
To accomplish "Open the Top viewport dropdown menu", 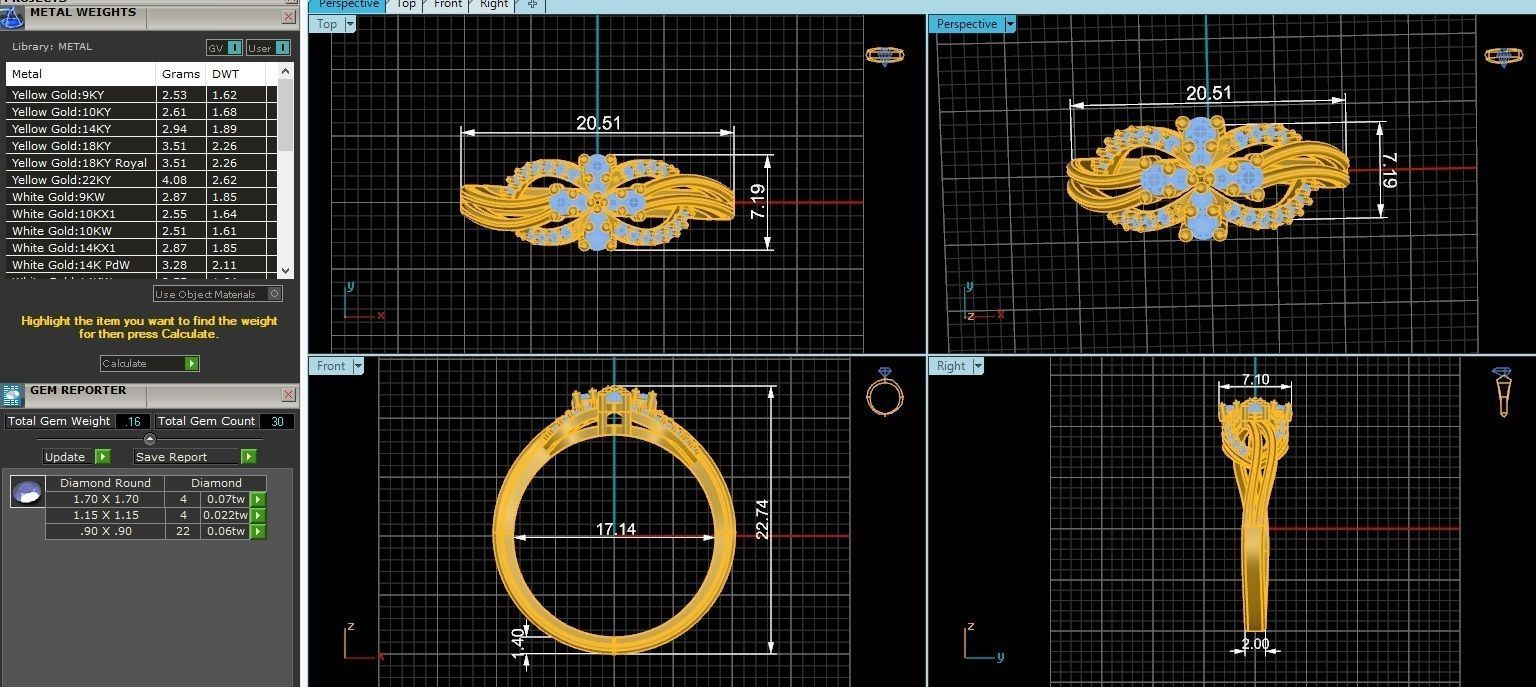I will (350, 24).
